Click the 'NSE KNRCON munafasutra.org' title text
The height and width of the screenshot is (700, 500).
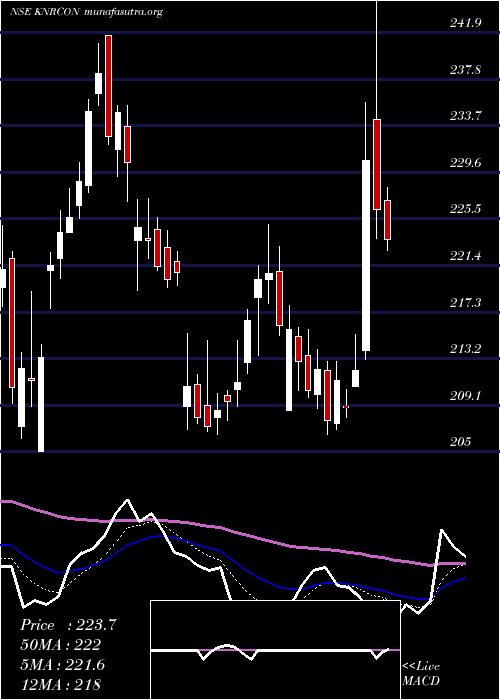coord(86,12)
